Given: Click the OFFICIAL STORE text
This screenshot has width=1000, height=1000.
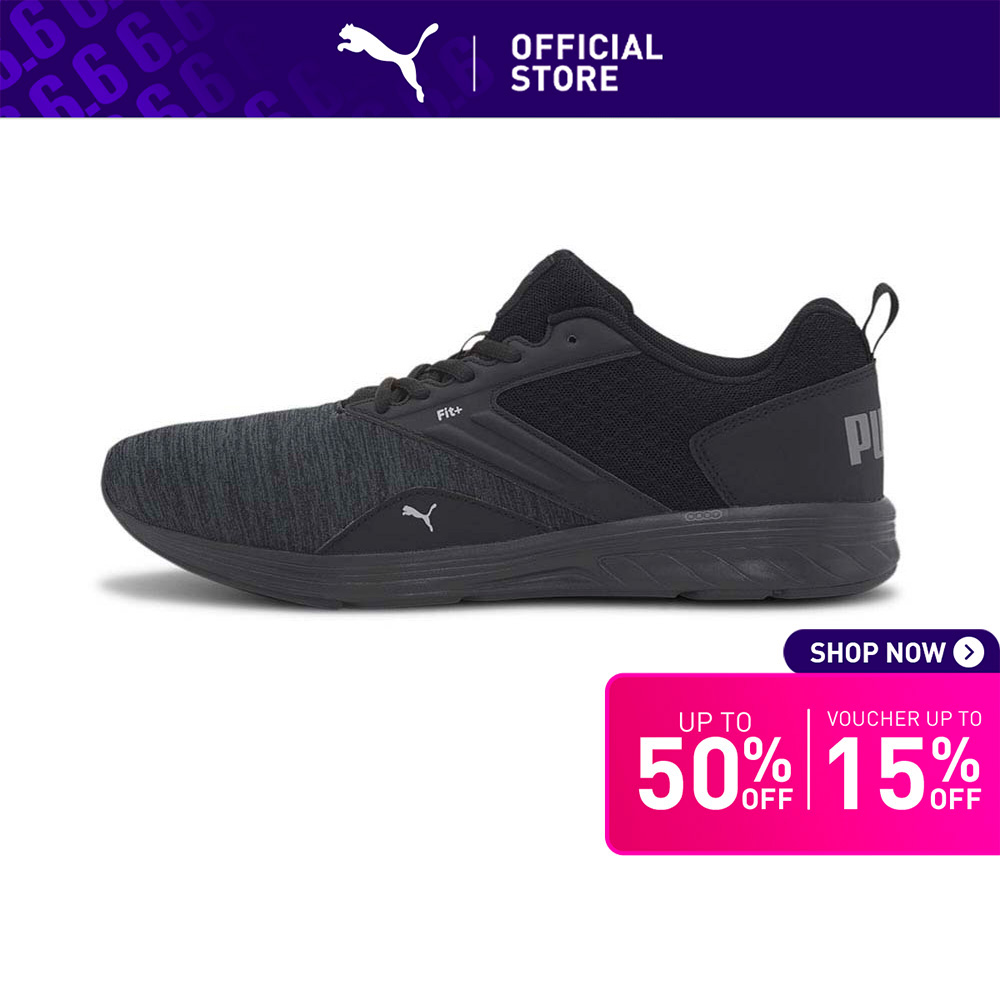Looking at the screenshot, I should tap(586, 63).
